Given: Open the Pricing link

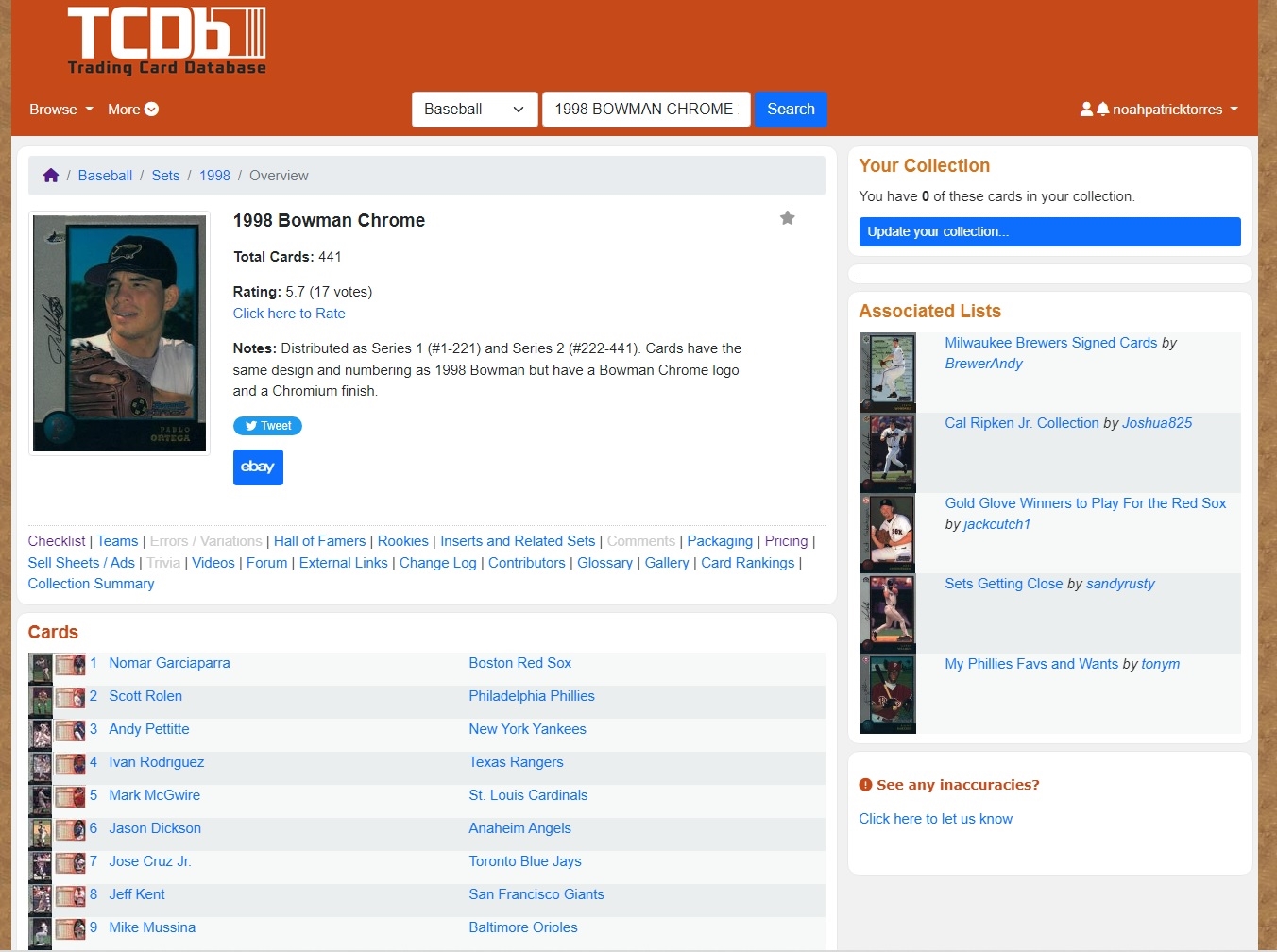Looking at the screenshot, I should (x=786, y=541).
